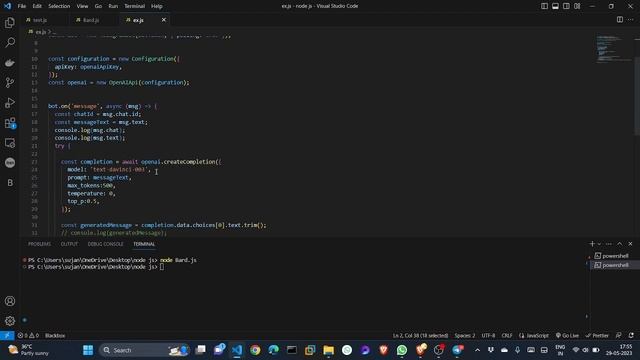
Task: Click Blackbox in status bar
Action: pyautogui.click(x=55, y=336)
